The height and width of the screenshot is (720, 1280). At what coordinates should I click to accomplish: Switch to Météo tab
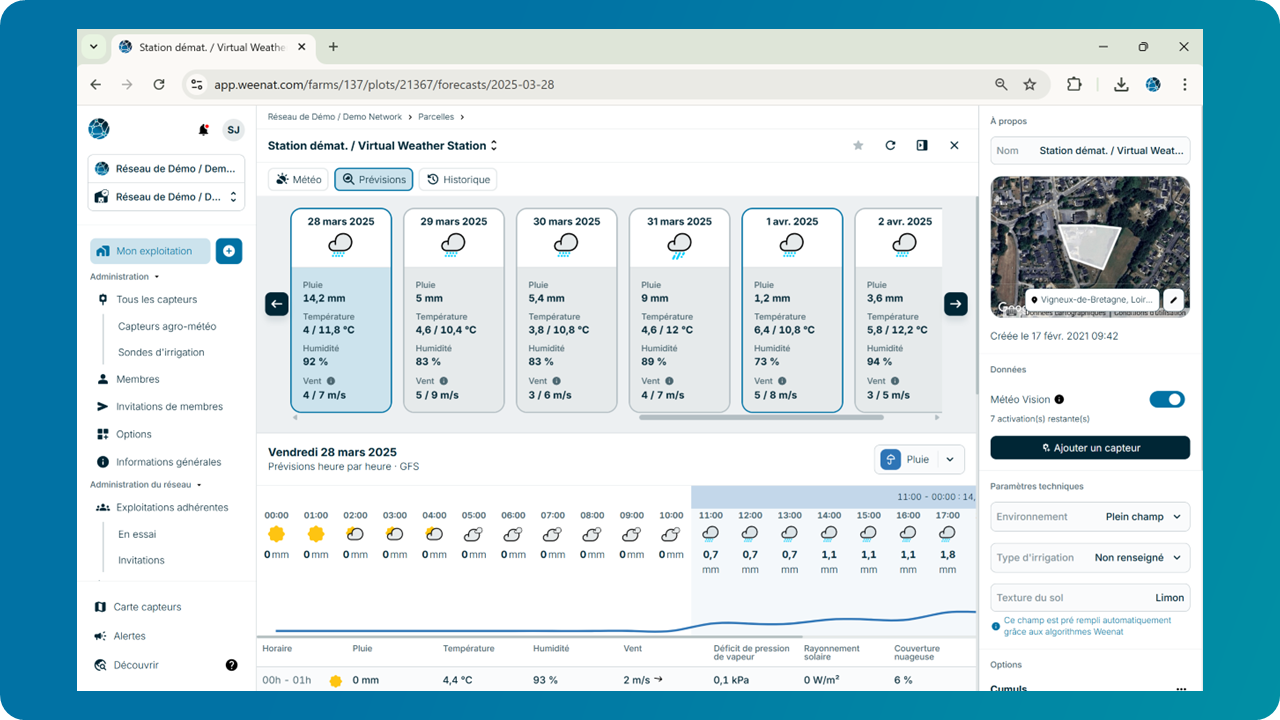click(x=299, y=179)
